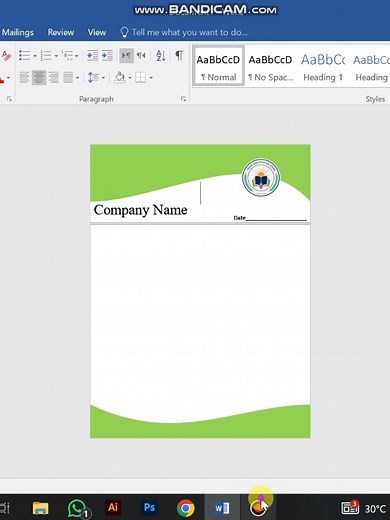The width and height of the screenshot is (390, 520).
Task: Open the View ribbon tab
Action: pyautogui.click(x=97, y=32)
